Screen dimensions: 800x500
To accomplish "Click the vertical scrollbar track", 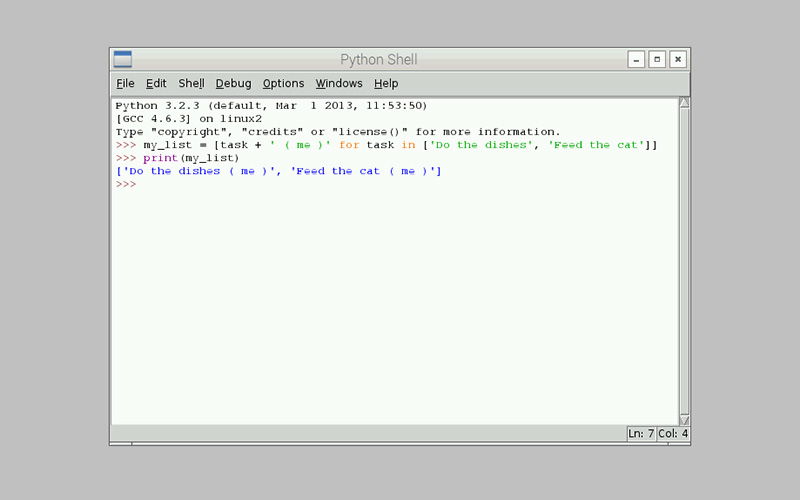I will coord(685,261).
